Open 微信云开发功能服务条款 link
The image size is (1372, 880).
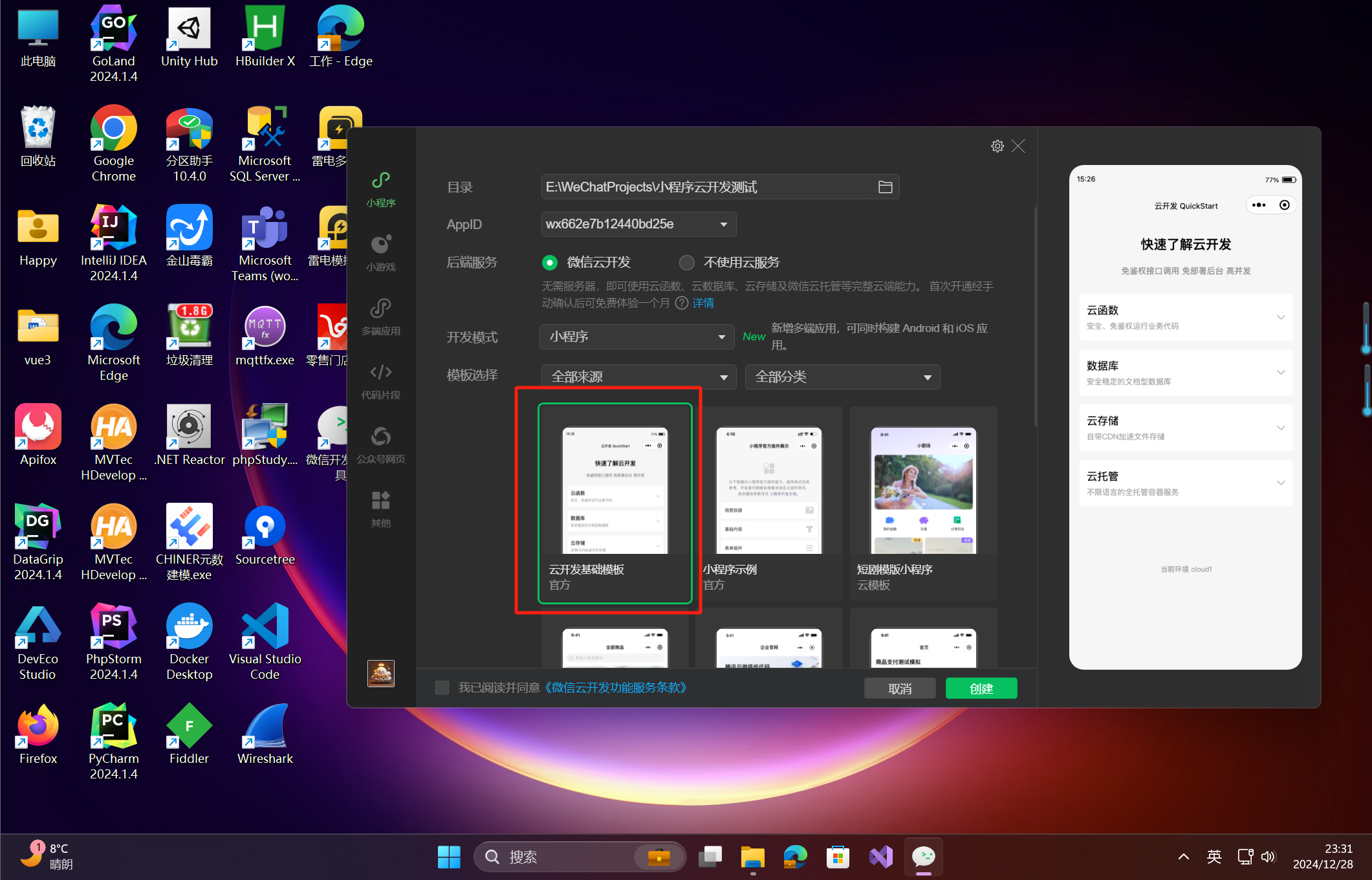pos(615,687)
